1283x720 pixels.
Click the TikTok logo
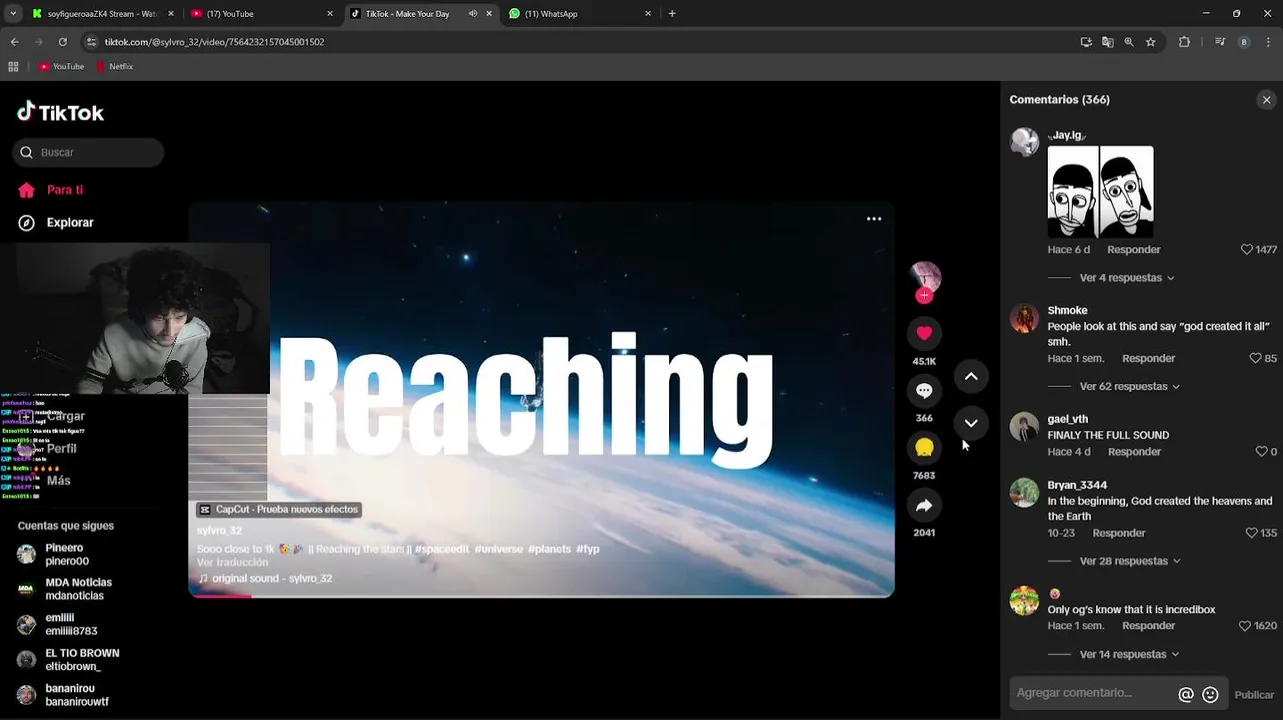[61, 112]
